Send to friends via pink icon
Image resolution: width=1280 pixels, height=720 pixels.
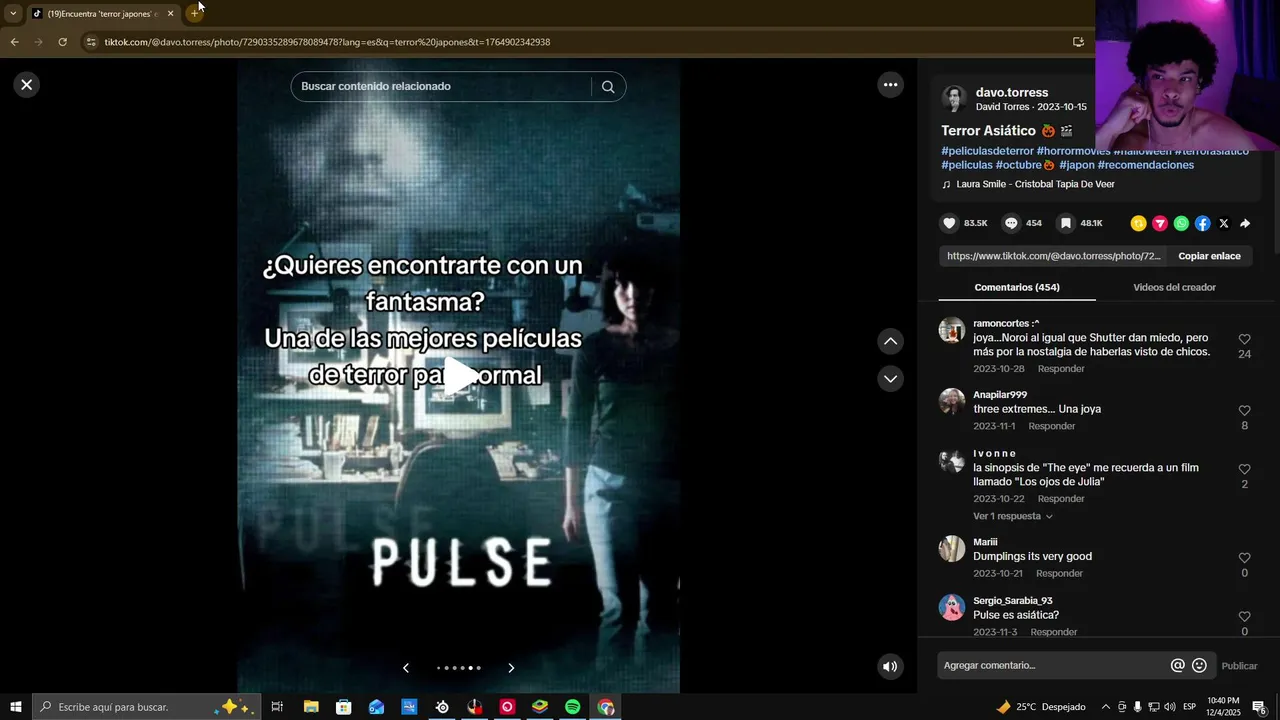pyautogui.click(x=1160, y=224)
